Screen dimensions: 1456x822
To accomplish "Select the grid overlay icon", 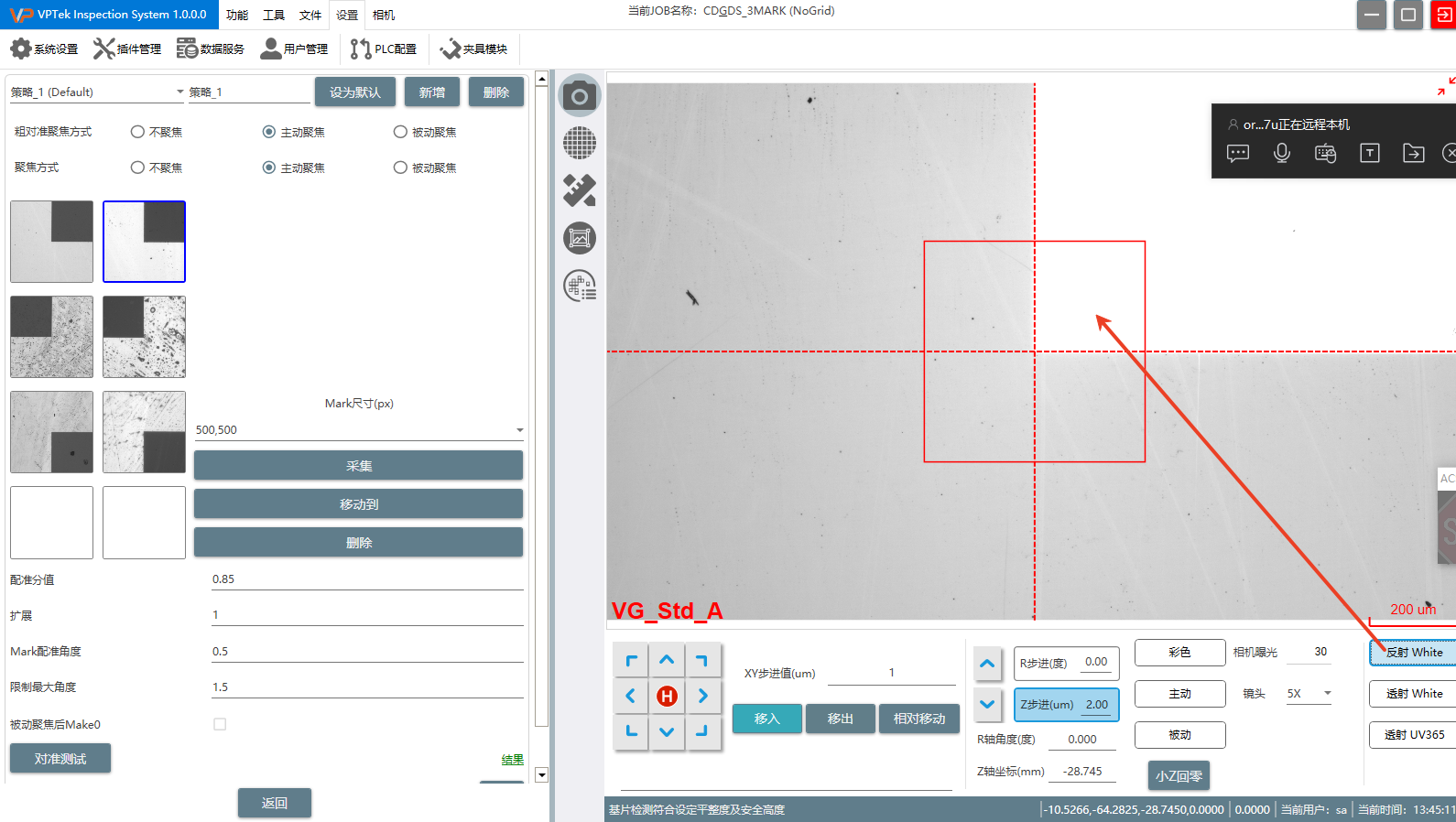I will 579,143.
